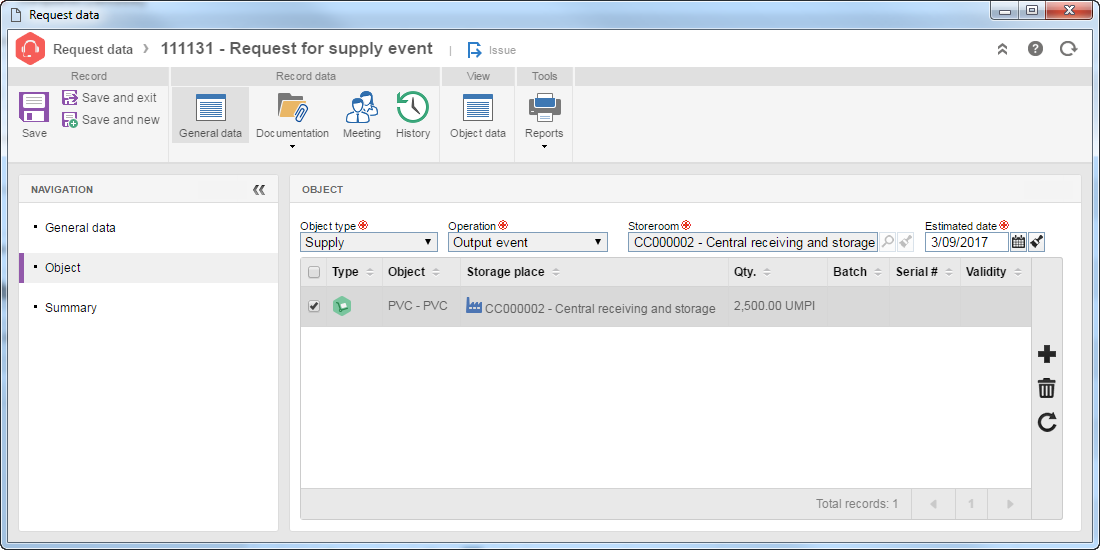Clear Estimated date with brush icon
1100x550 pixels.
pos(1038,242)
